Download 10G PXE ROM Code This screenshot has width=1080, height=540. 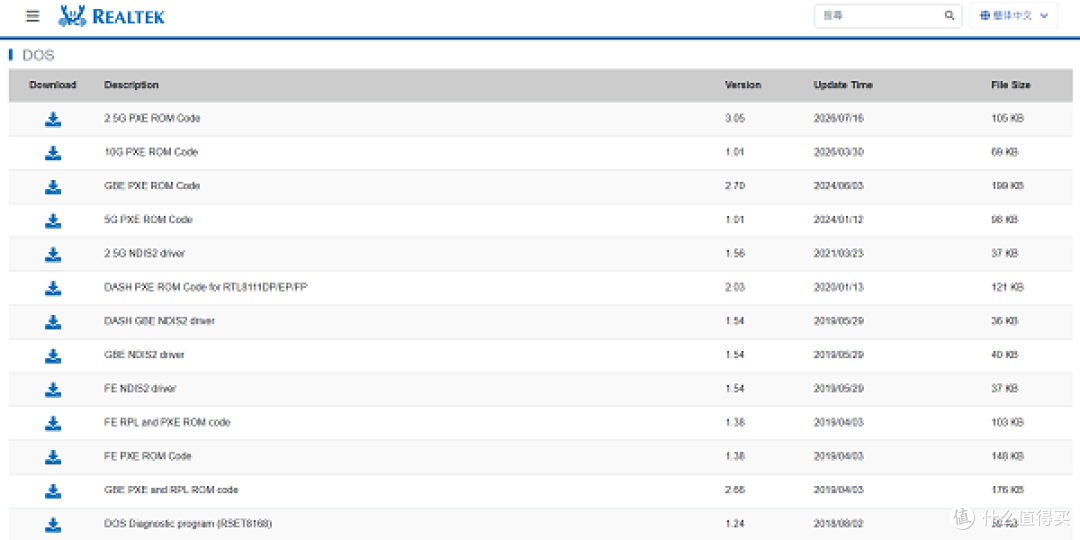click(x=53, y=153)
